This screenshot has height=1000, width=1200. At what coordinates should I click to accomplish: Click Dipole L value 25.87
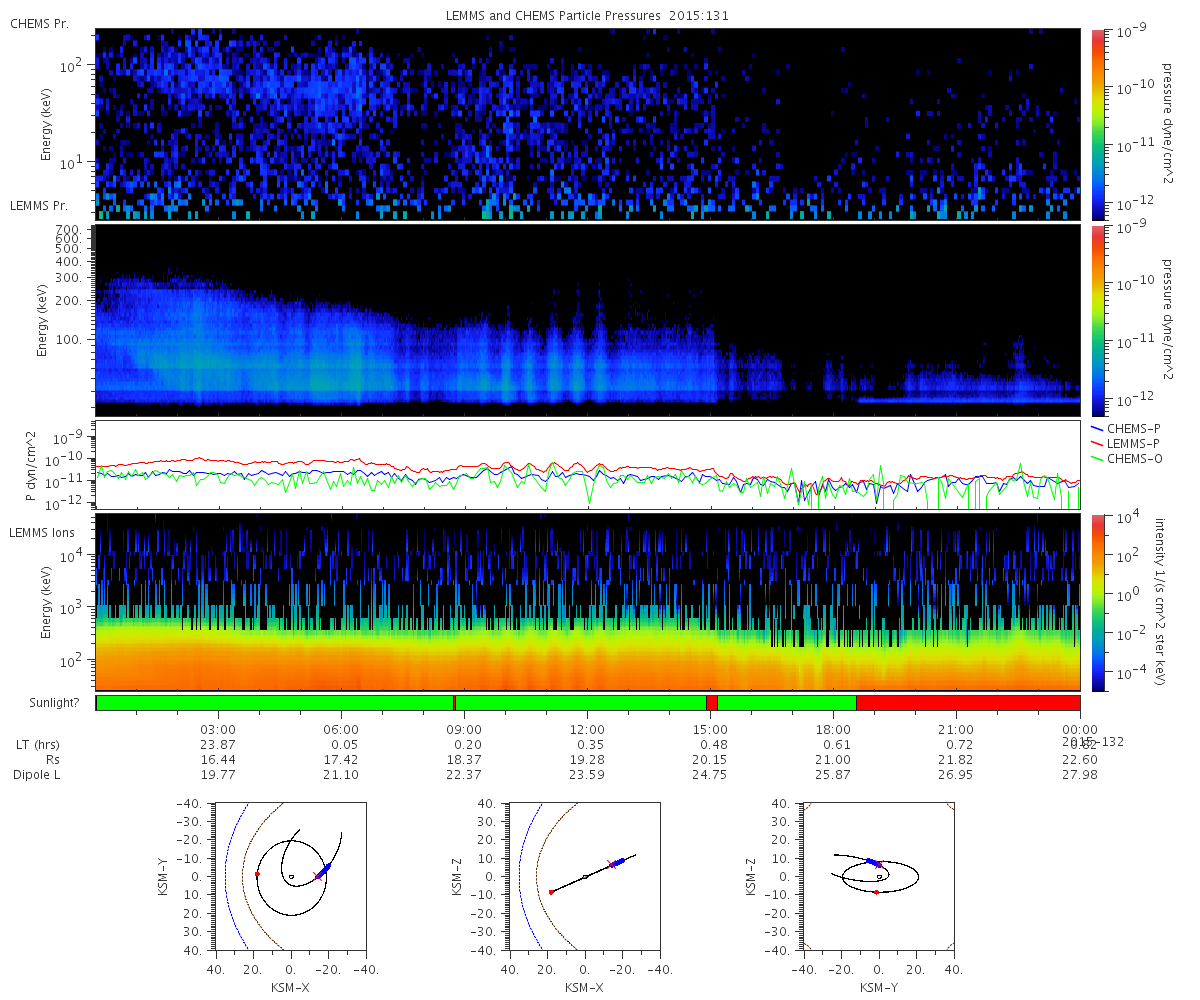pyautogui.click(x=833, y=775)
